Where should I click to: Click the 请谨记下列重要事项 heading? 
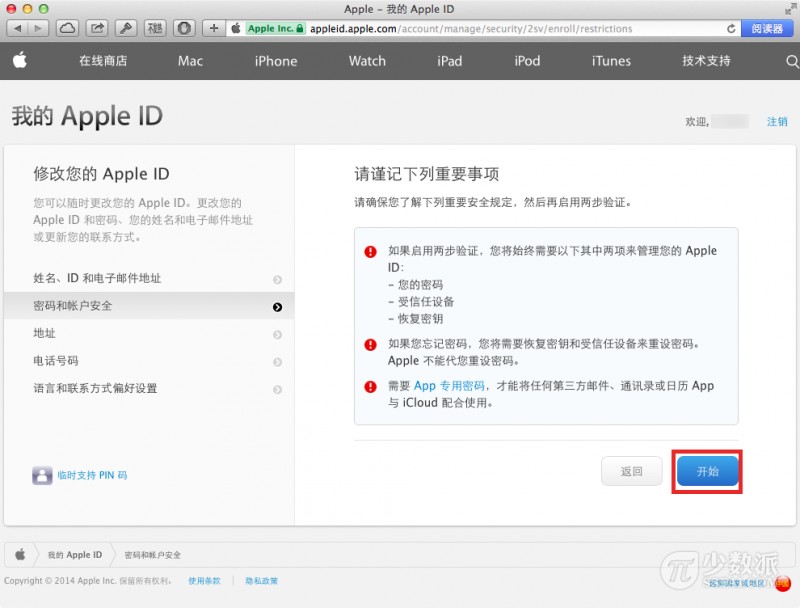pos(427,174)
